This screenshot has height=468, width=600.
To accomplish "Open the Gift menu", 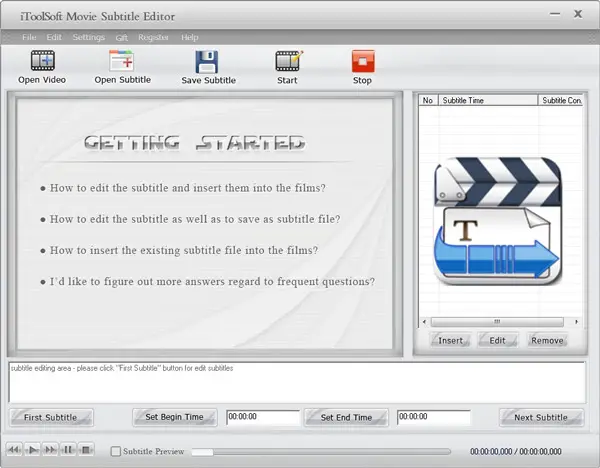I will pos(121,38).
